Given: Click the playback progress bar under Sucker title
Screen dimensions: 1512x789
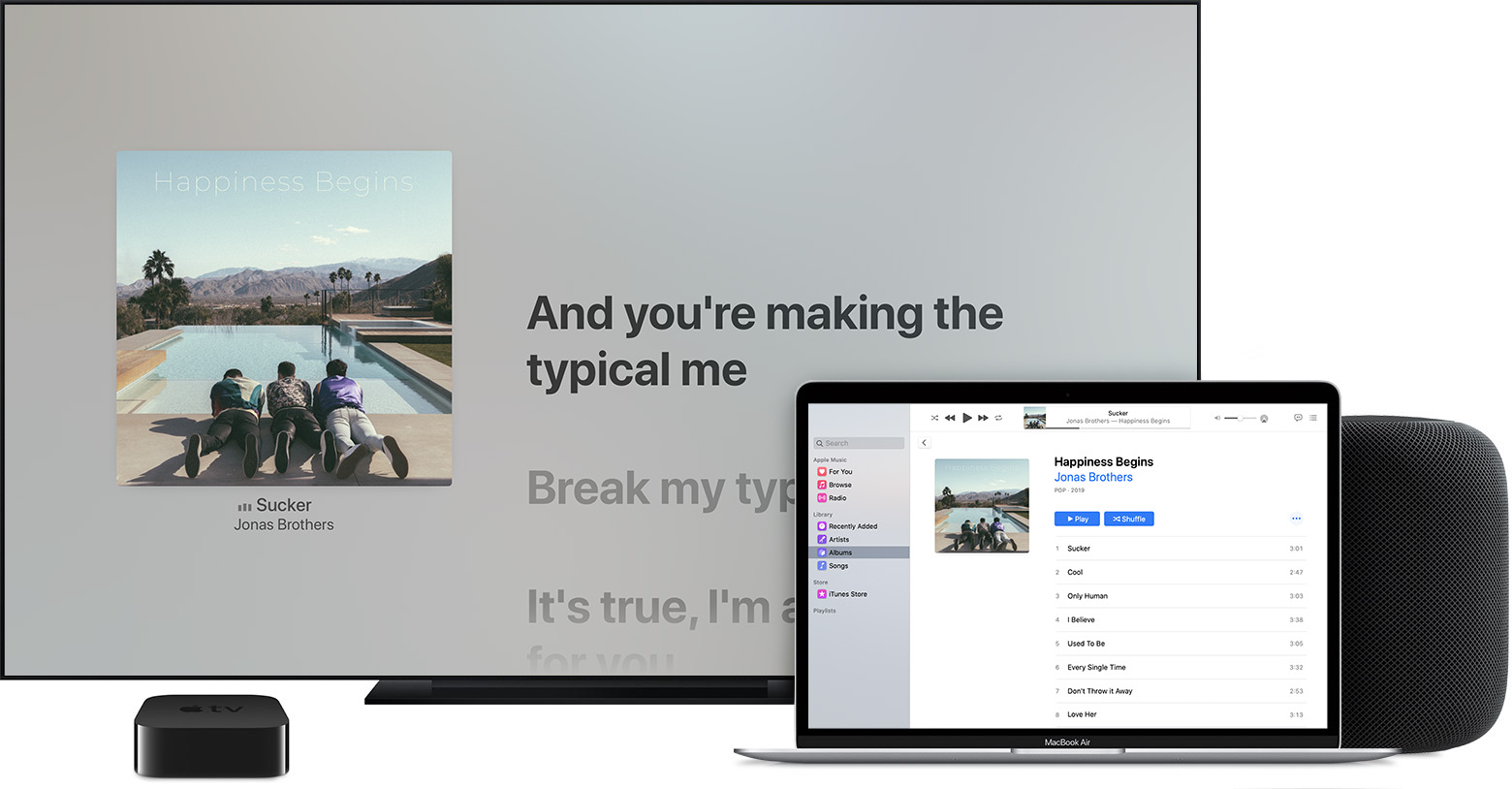Looking at the screenshot, I should point(1118,427).
